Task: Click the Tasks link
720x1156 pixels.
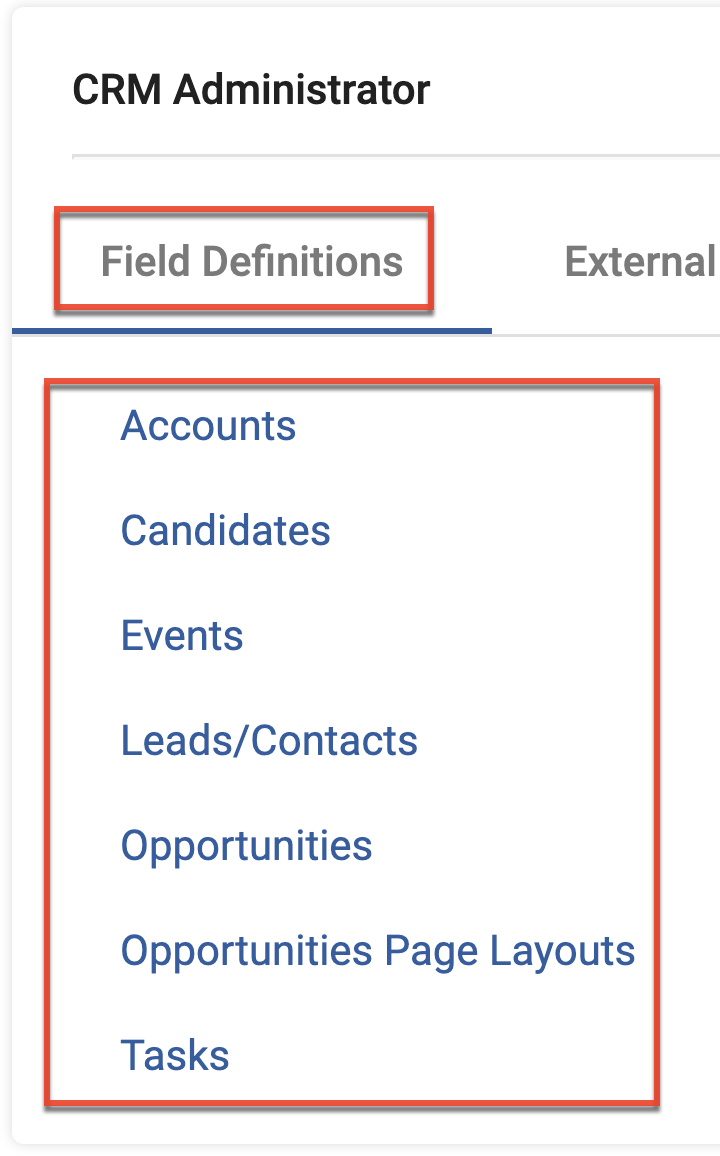Action: pos(175,1056)
